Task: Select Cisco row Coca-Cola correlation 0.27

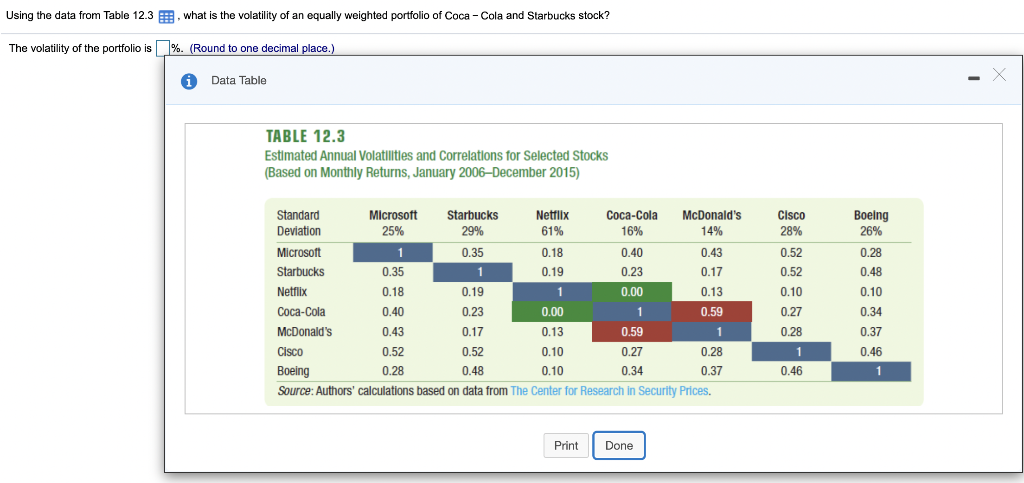Action: 632,352
